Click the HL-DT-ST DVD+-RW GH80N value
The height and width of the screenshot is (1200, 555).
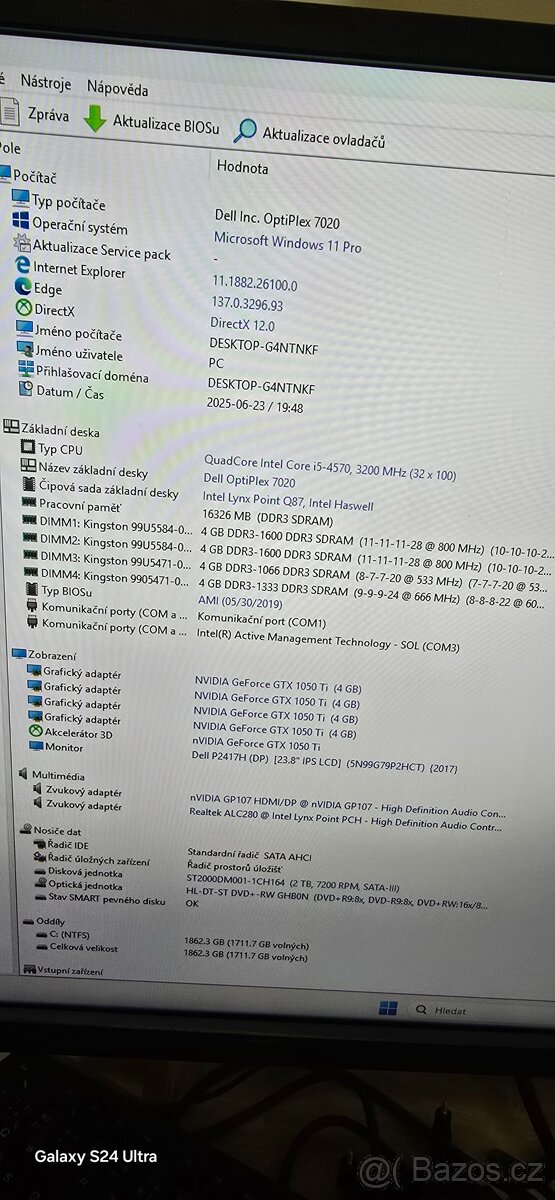click(x=337, y=896)
